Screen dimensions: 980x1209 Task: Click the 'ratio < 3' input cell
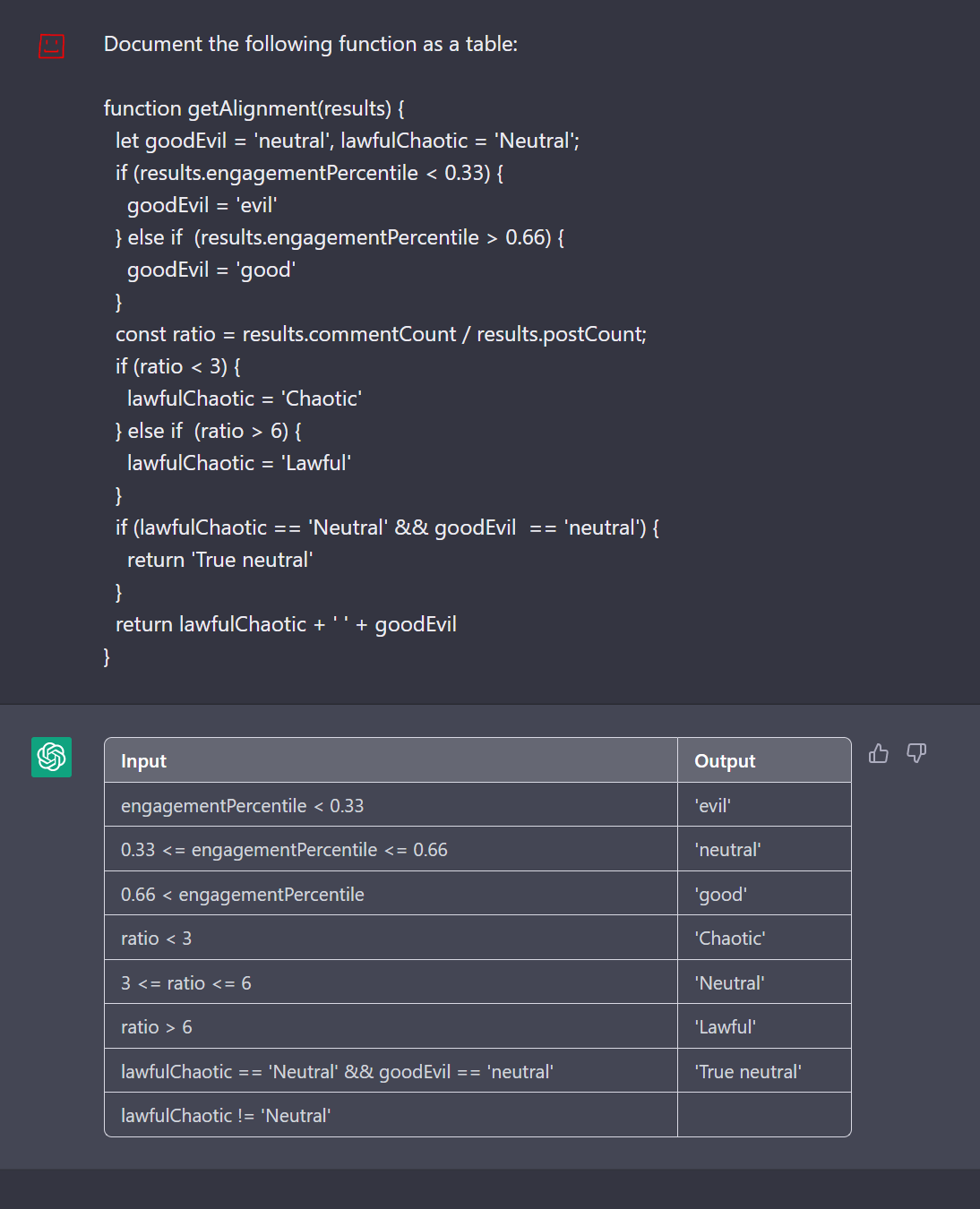(157, 939)
